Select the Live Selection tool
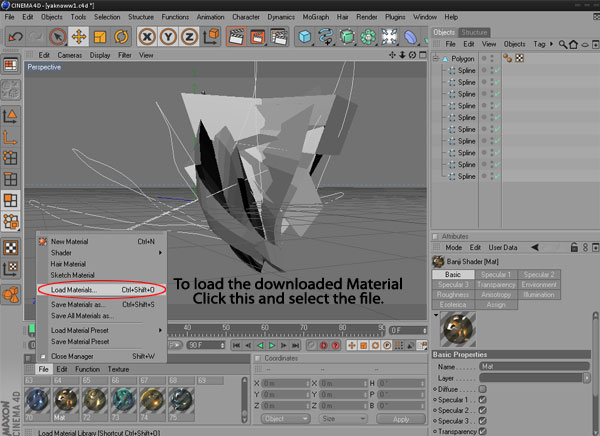The image size is (600, 436). point(57,37)
